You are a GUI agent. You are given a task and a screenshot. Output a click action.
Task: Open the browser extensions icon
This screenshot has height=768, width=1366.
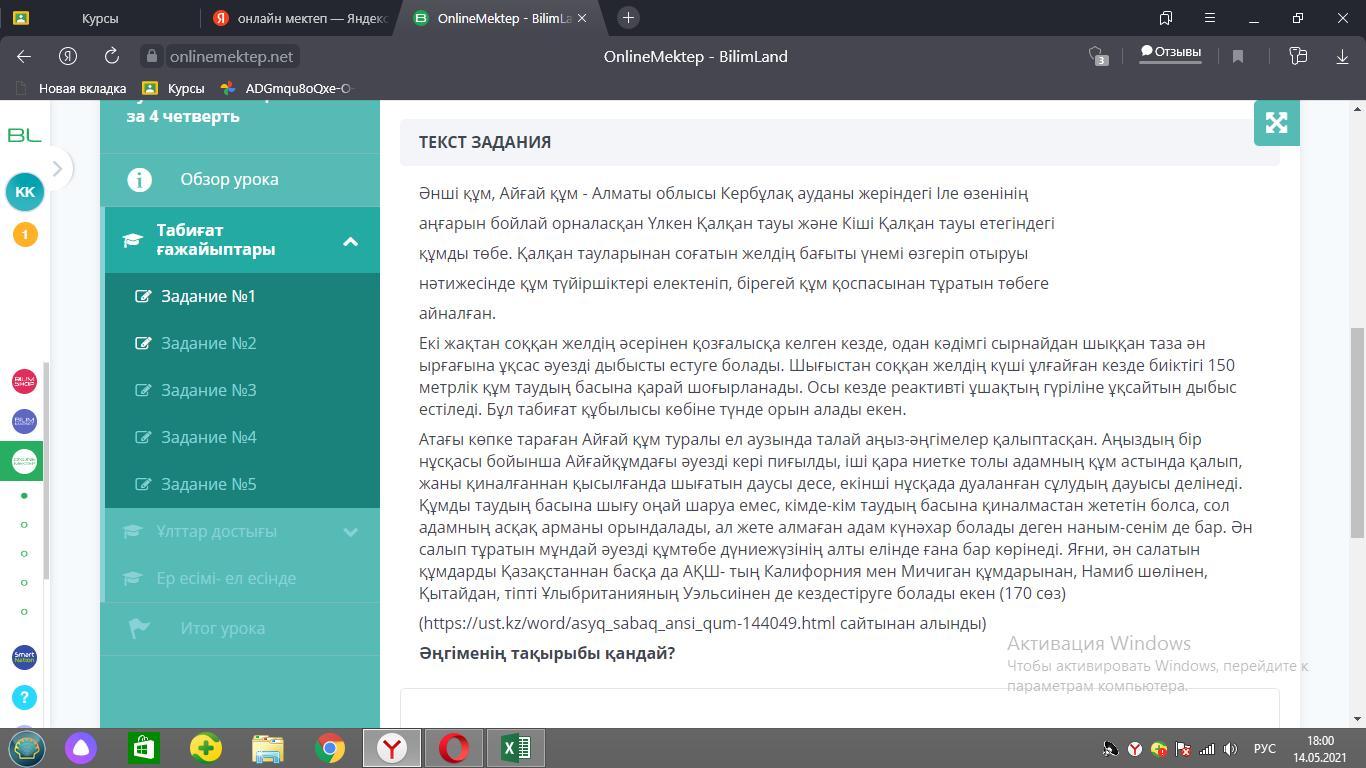tap(1298, 56)
